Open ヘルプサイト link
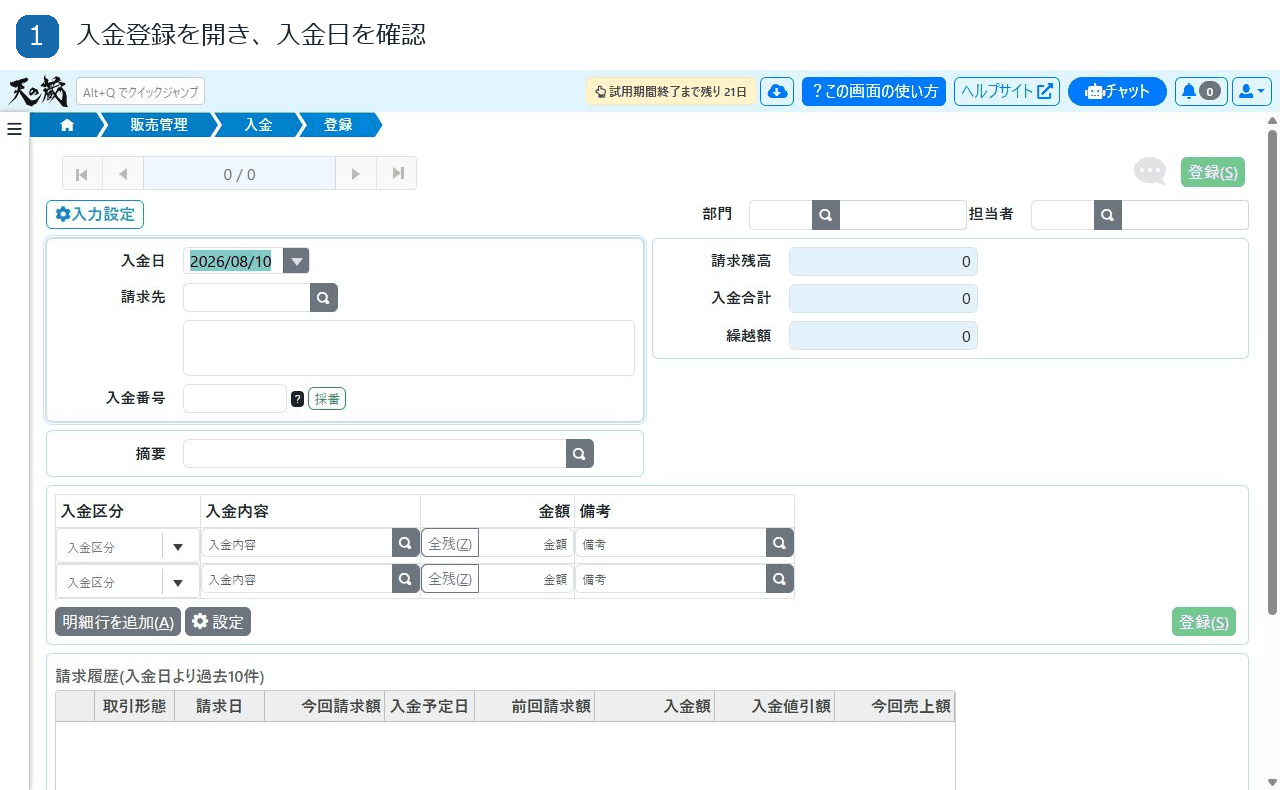1280x790 pixels. point(1007,91)
